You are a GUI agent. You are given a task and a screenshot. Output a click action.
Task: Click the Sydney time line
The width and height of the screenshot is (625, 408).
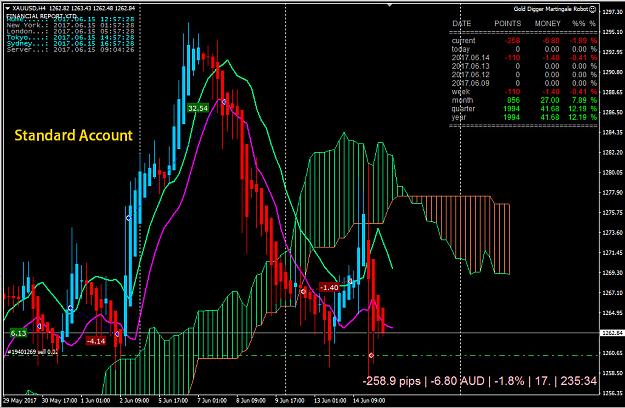click(71, 43)
